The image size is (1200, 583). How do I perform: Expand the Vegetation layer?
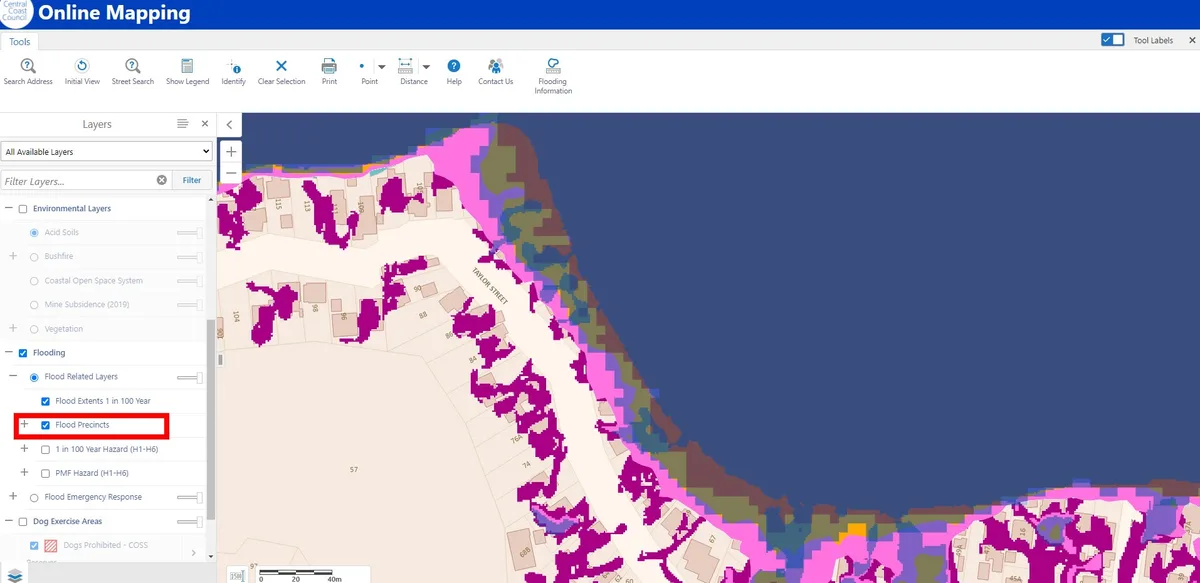[13, 329]
